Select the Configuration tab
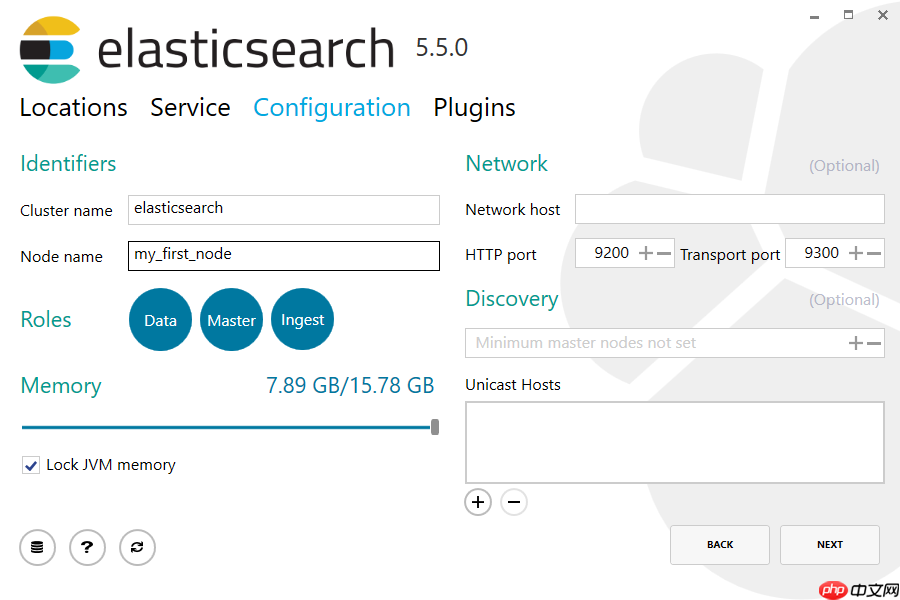This screenshot has height=600, width=900. [x=332, y=108]
